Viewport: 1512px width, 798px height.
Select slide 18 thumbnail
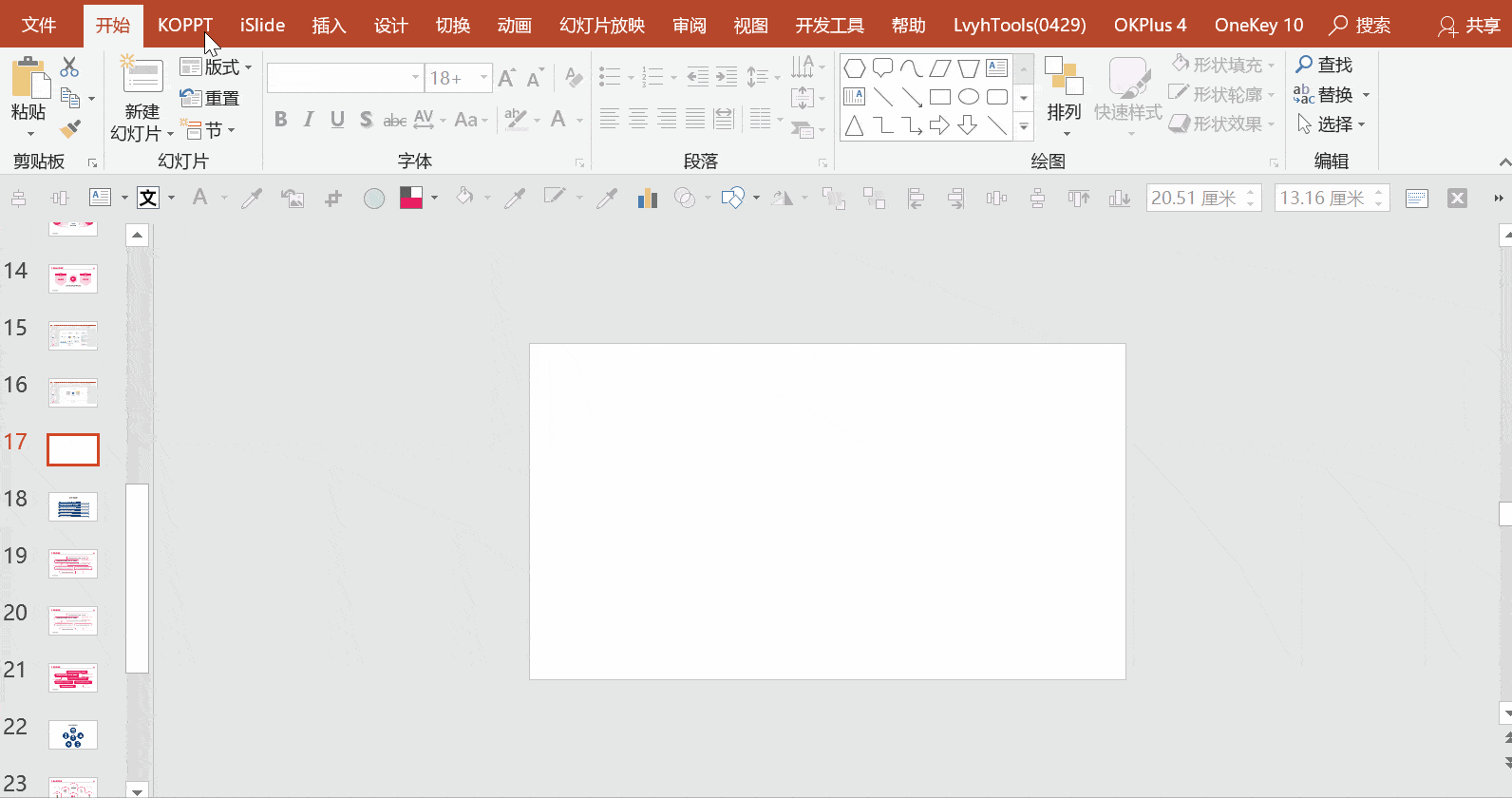pos(73,506)
